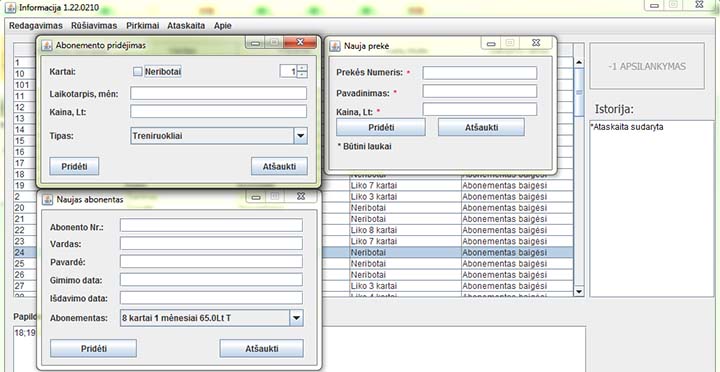Toggle the Neribotai checkbox
Screen dimensions: 720x372
pyautogui.click(x=137, y=72)
